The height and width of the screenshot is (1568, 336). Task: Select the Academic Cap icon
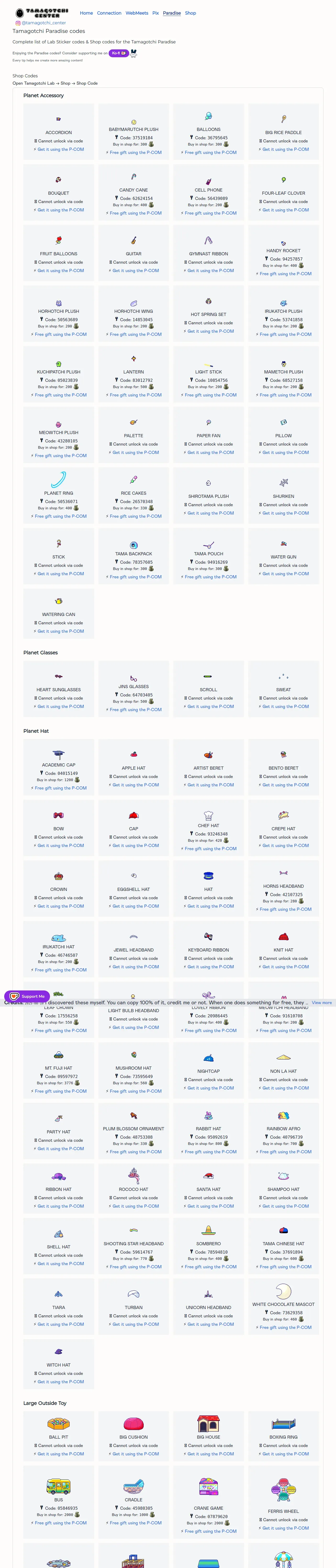click(59, 754)
